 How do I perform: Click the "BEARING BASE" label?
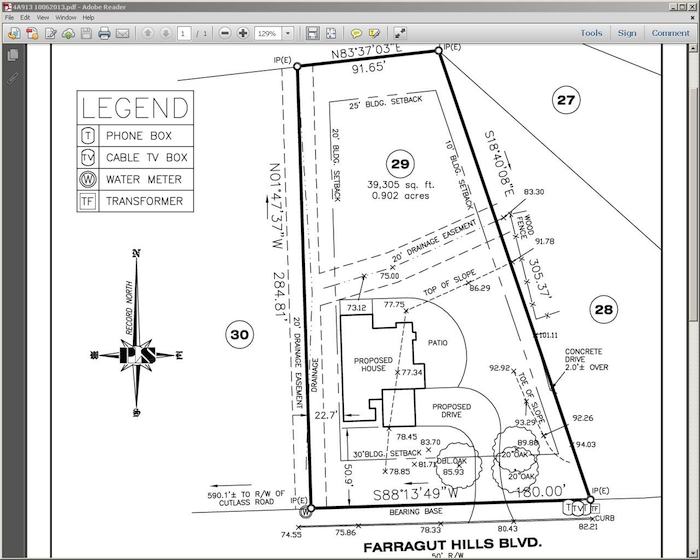coord(416,511)
